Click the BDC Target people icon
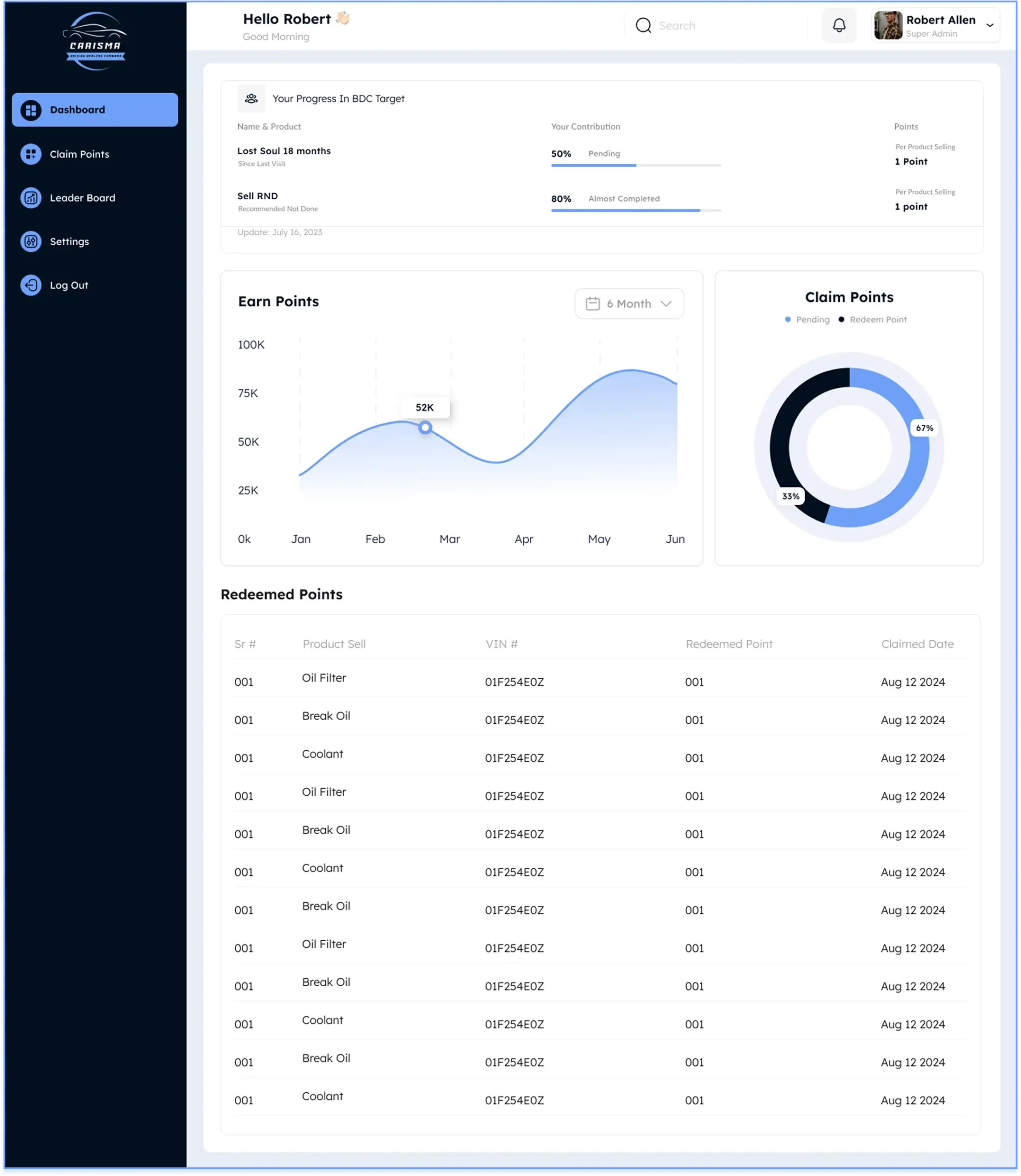This screenshot has width=1021, height=1176. click(x=251, y=99)
